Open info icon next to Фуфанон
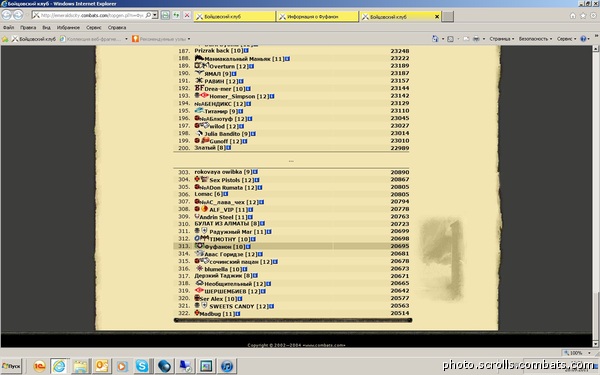 (x=248, y=247)
